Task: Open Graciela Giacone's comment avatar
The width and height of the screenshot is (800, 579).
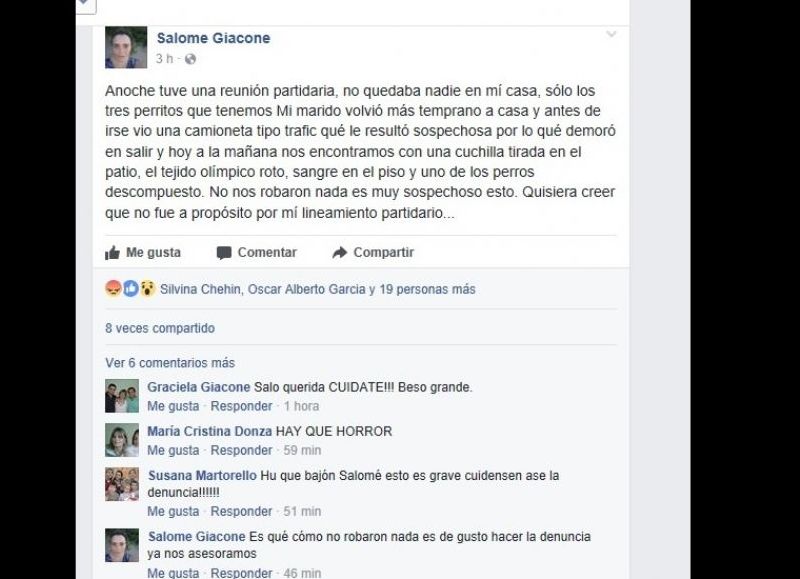Action: tap(122, 396)
